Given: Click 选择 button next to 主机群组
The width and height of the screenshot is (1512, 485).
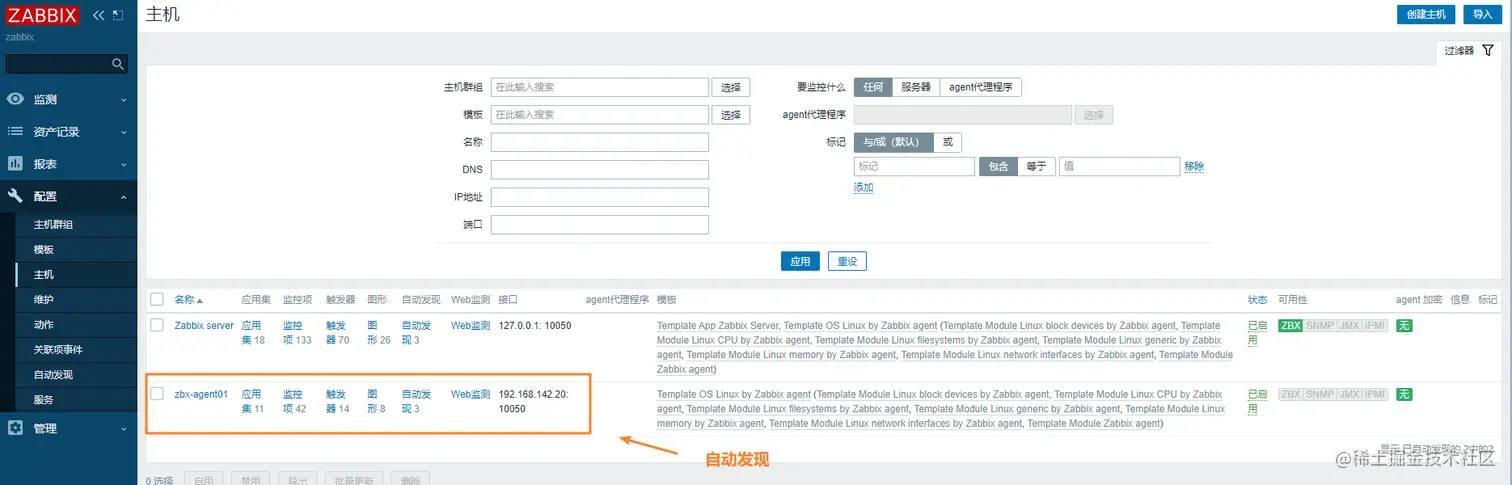Looking at the screenshot, I should (730, 87).
